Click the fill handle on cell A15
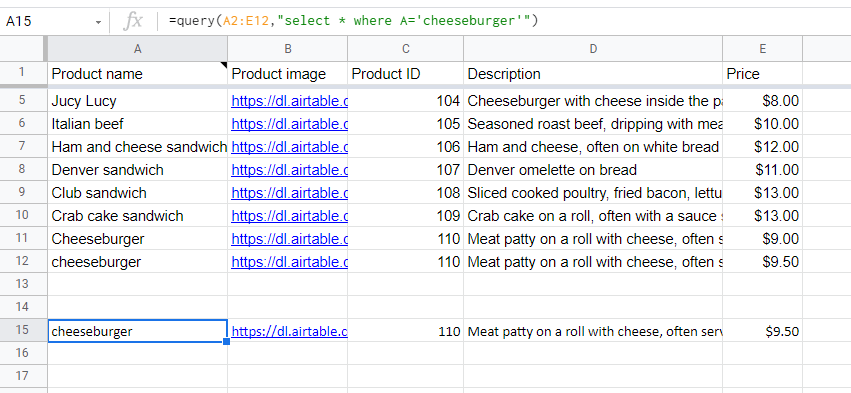 click(x=226, y=341)
